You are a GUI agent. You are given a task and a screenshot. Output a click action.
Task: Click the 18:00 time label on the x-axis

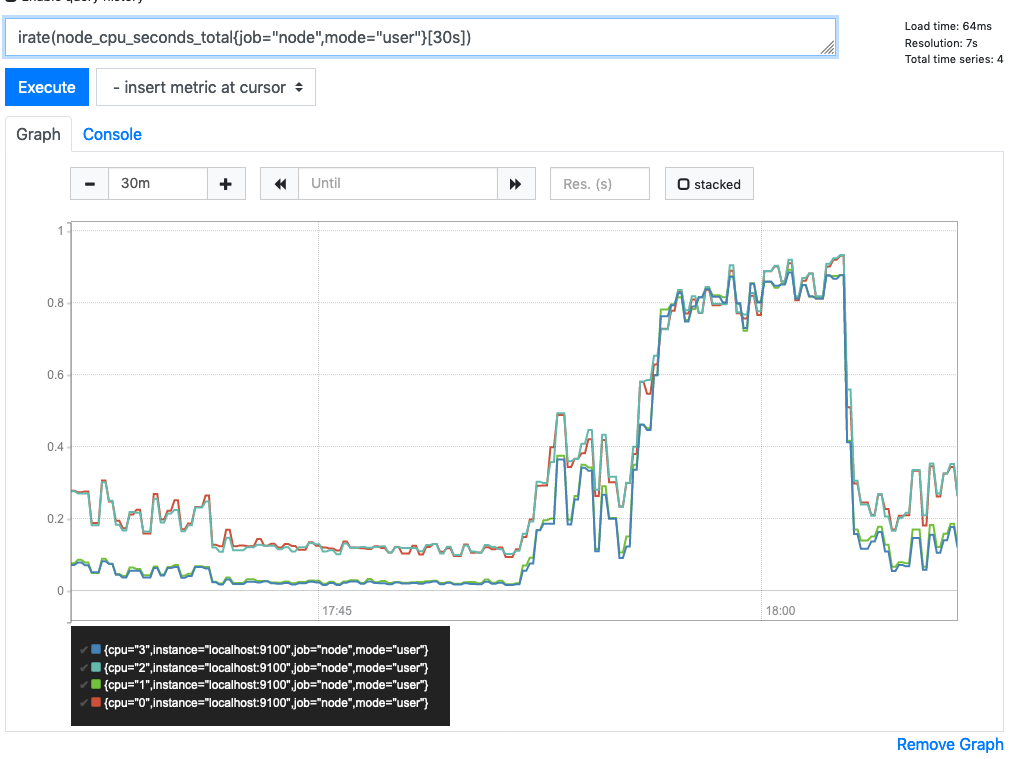[x=780, y=610]
